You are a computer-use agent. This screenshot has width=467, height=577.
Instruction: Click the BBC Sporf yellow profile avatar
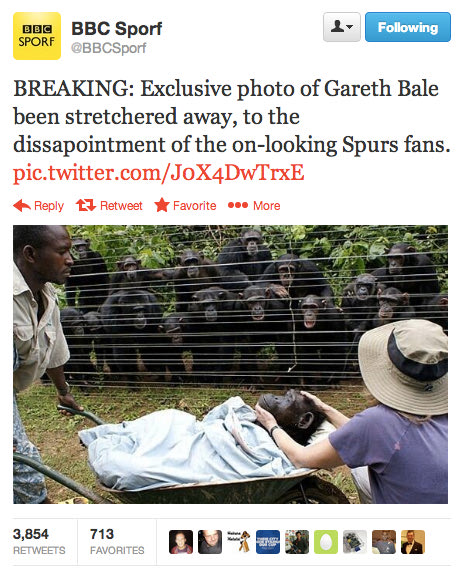click(x=37, y=36)
